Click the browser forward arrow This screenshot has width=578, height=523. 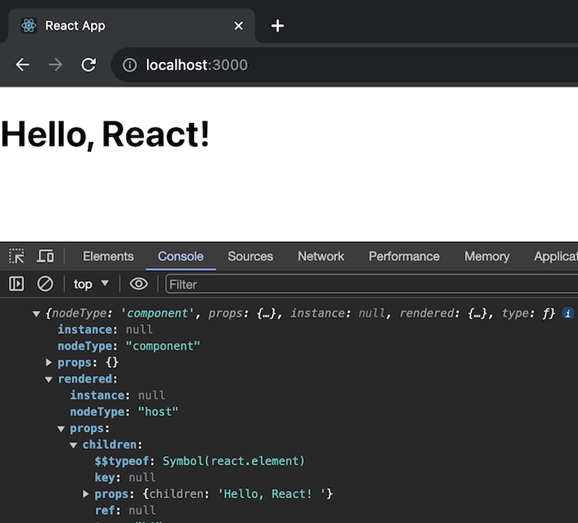click(x=56, y=65)
